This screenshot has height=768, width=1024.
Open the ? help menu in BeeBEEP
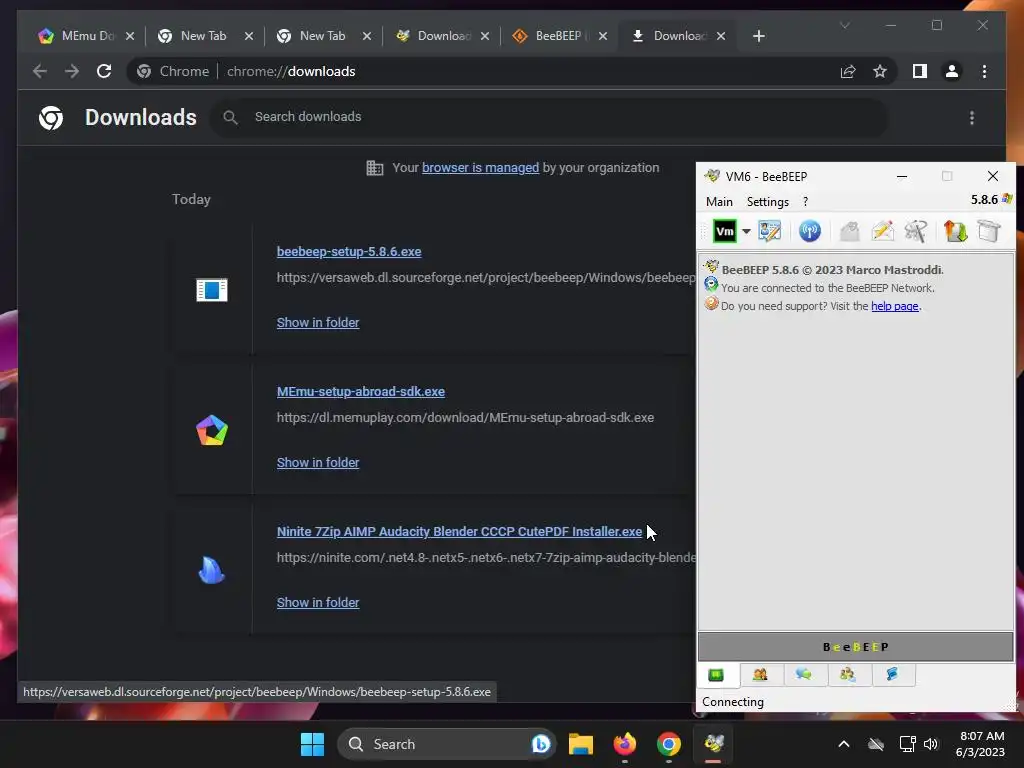click(x=805, y=202)
